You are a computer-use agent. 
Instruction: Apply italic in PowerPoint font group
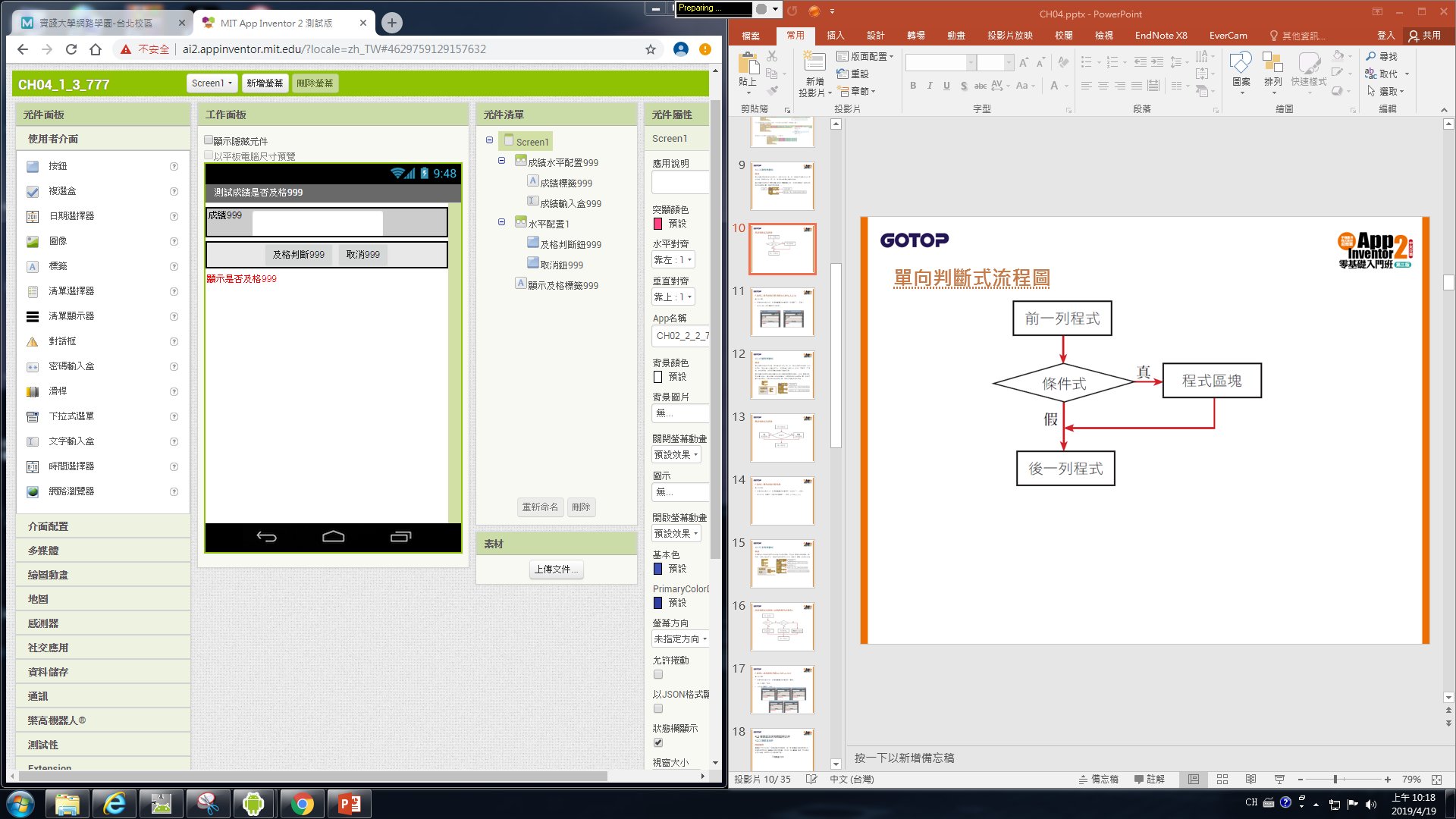pos(930,86)
